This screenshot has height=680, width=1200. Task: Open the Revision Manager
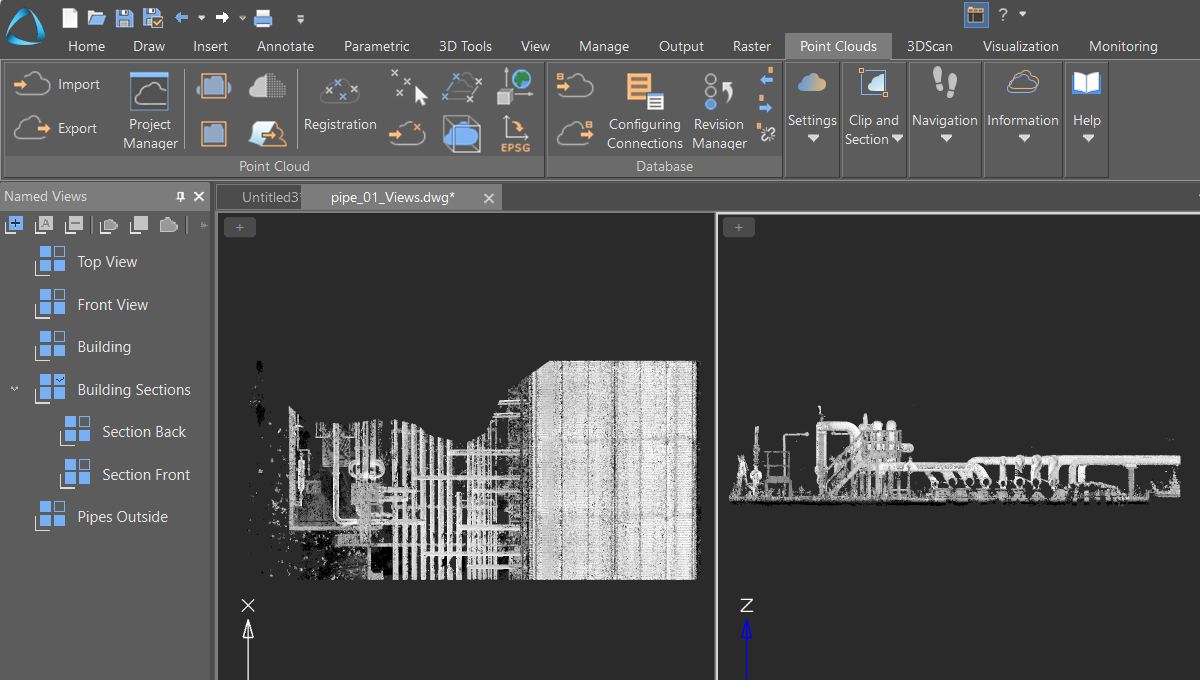pyautogui.click(x=719, y=110)
